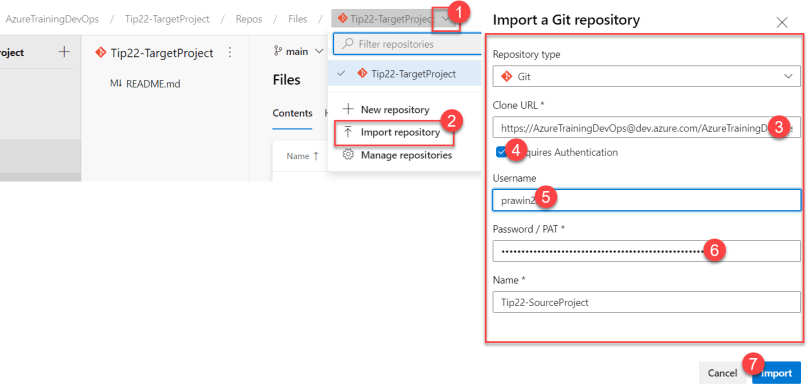Click the Import button

776,373
